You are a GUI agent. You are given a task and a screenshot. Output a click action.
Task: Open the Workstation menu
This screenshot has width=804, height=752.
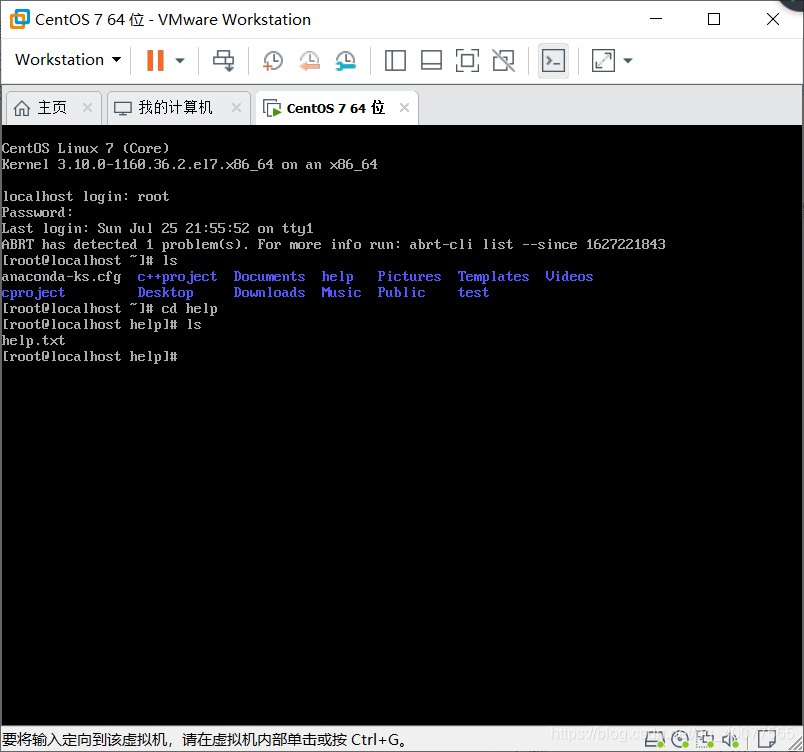[68, 60]
